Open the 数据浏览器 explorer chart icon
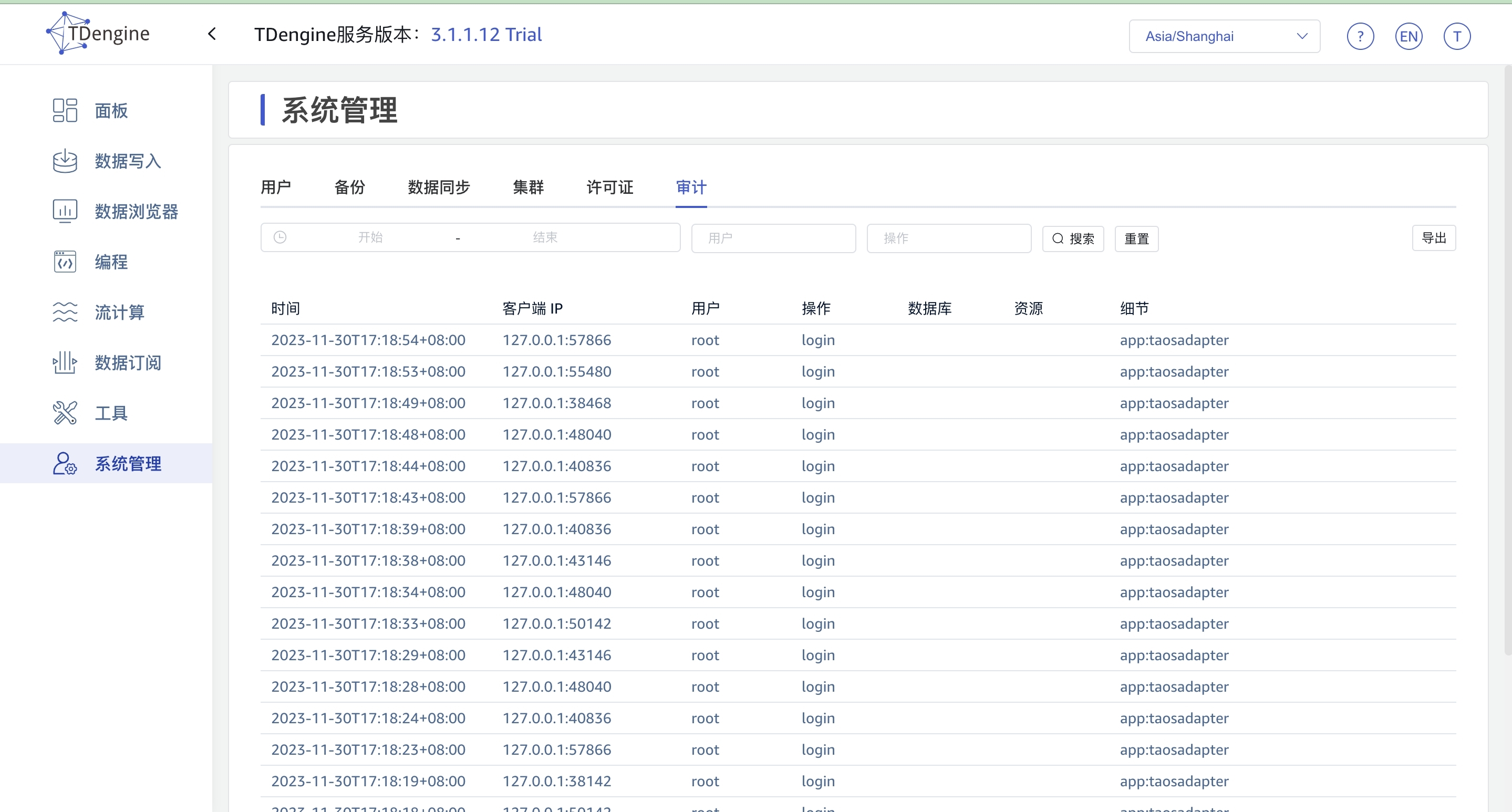Image resolution: width=1512 pixels, height=812 pixels. pyautogui.click(x=65, y=211)
